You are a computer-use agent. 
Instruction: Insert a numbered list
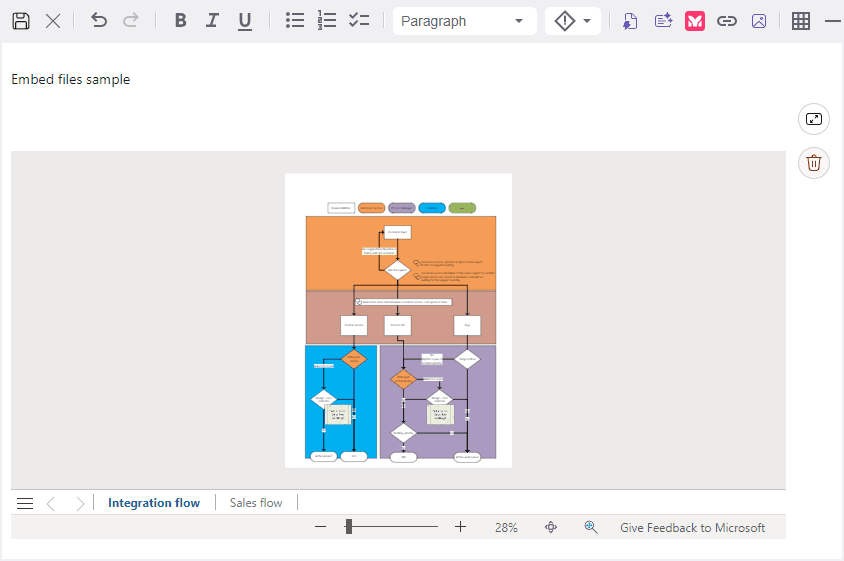327,20
